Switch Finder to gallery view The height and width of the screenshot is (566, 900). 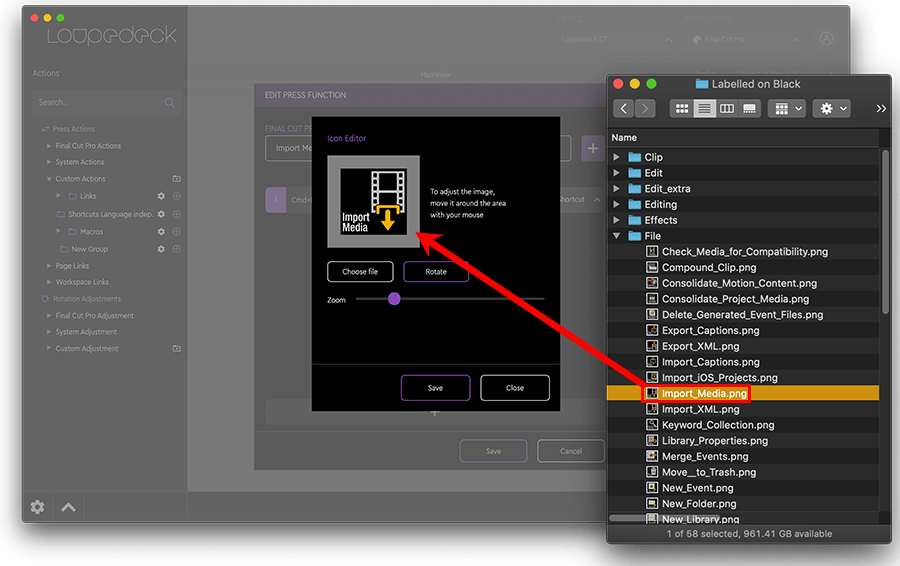(x=749, y=108)
